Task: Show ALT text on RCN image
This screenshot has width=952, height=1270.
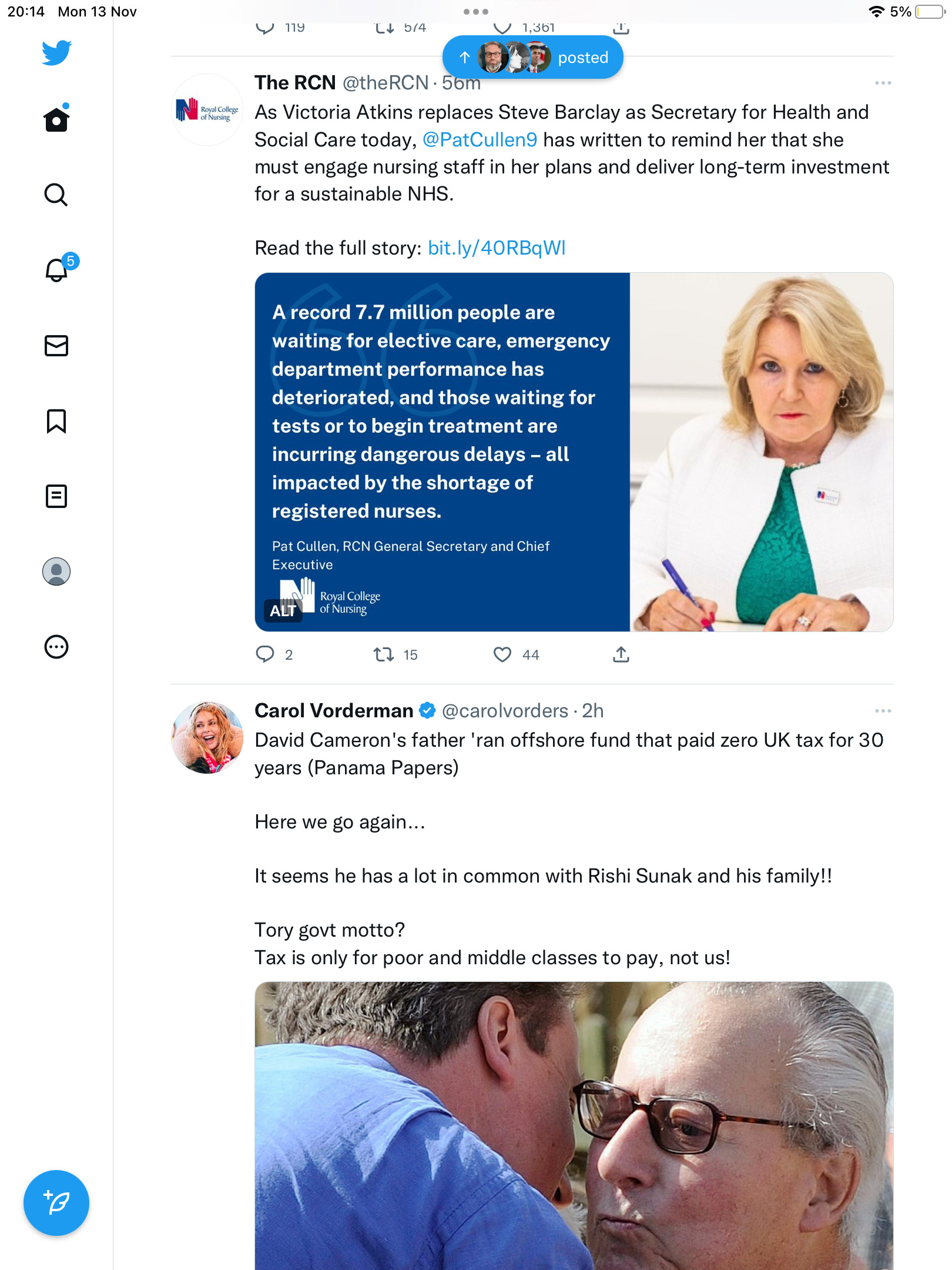Action: (283, 611)
